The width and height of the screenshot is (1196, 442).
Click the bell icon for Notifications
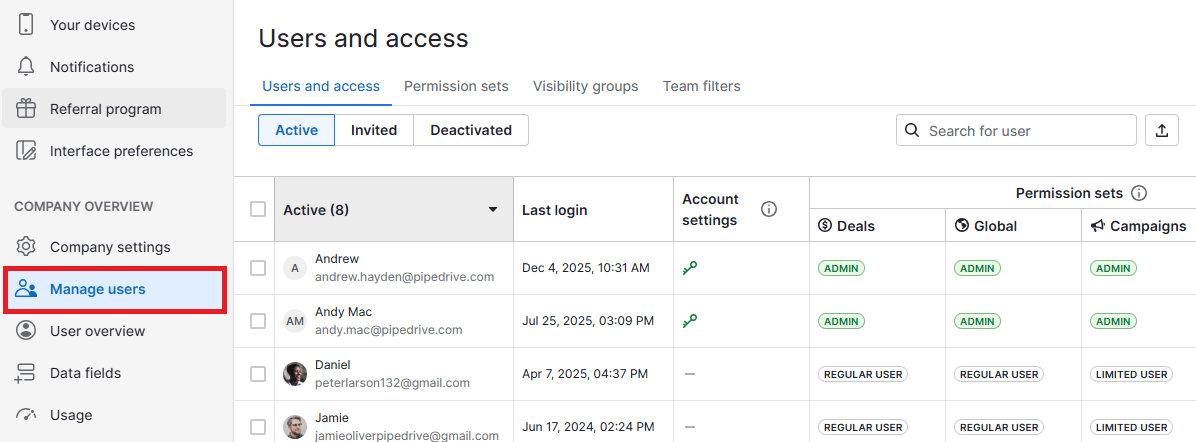point(26,67)
